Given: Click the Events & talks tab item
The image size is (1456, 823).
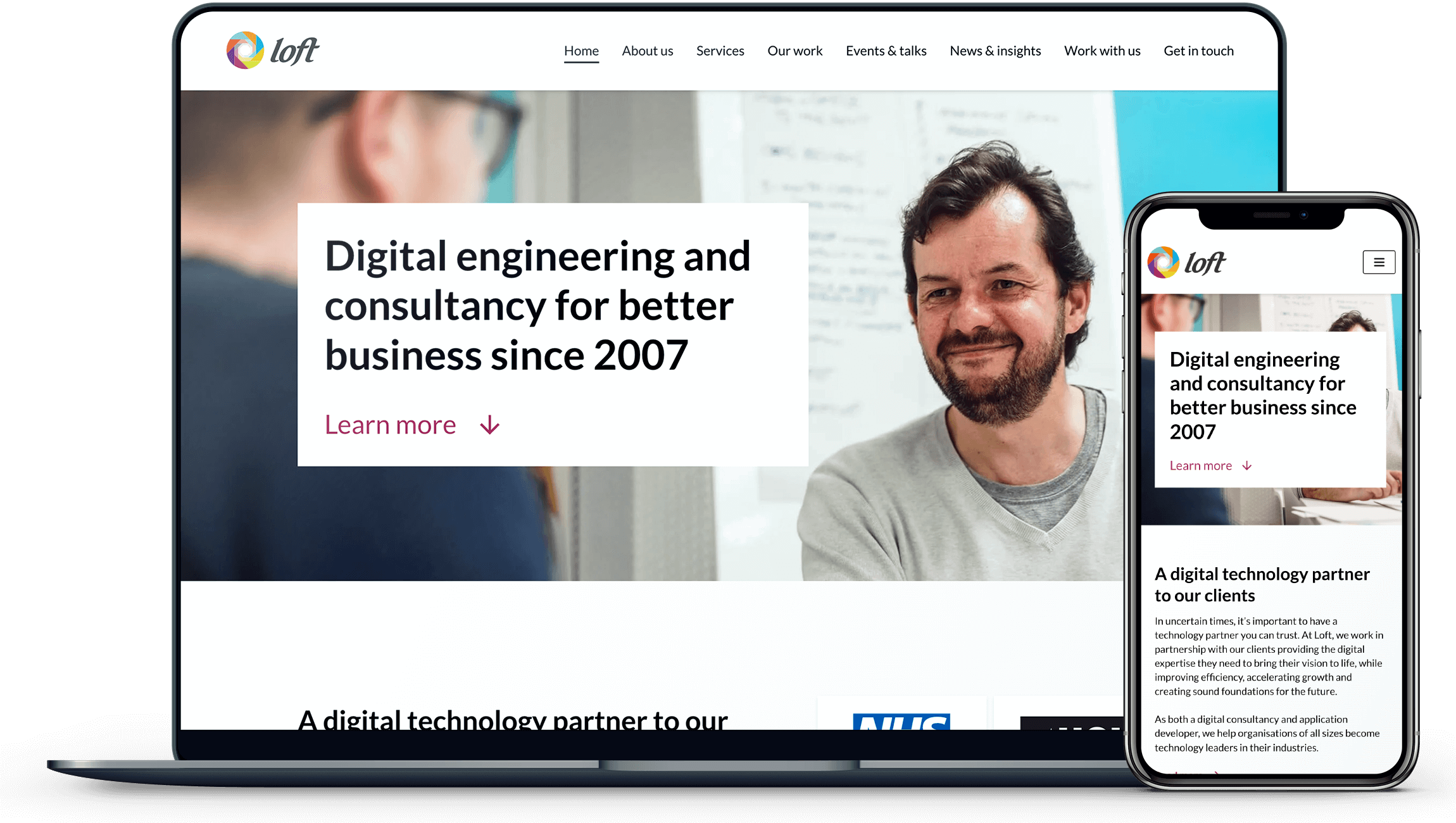Looking at the screenshot, I should [884, 50].
